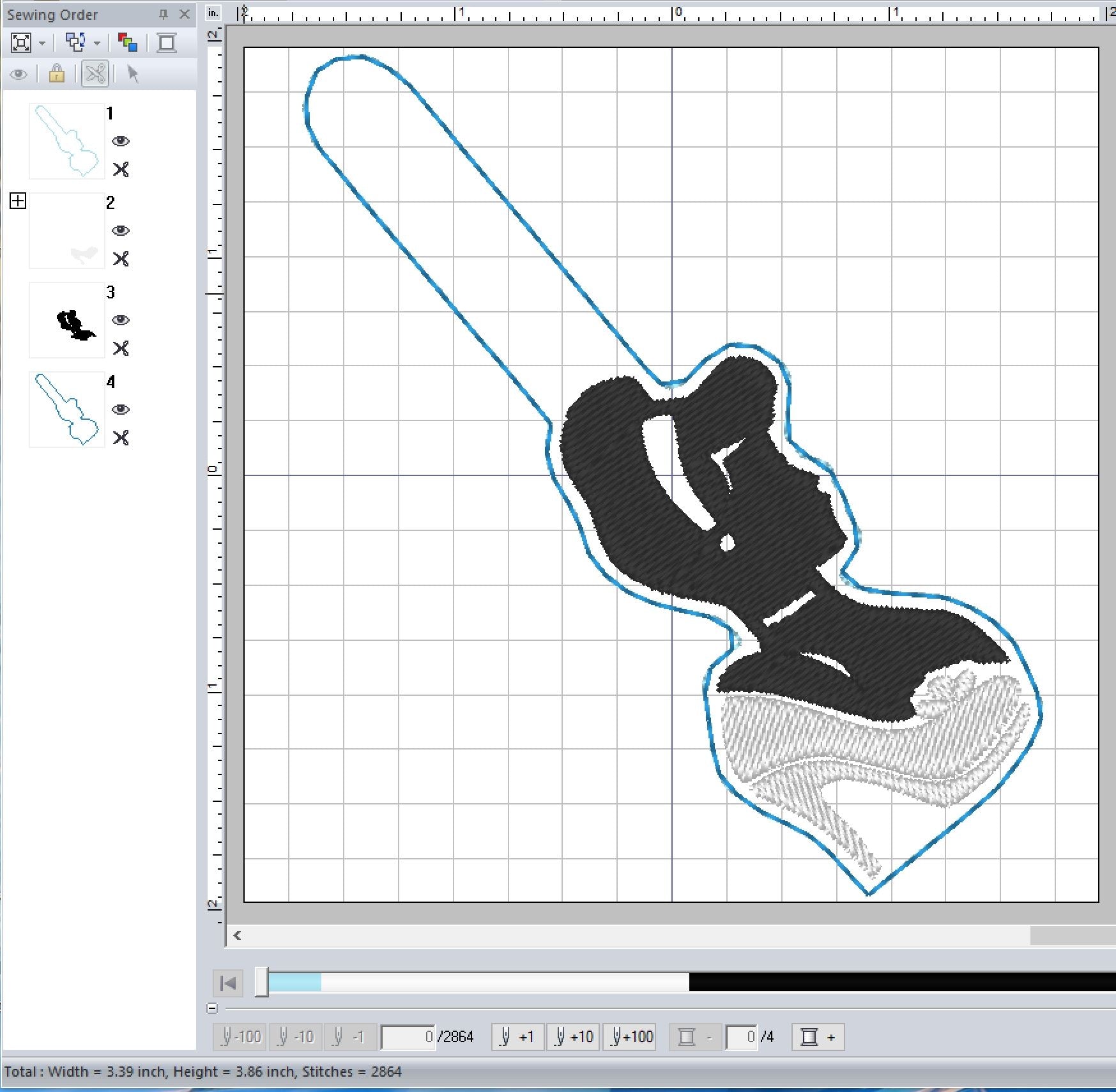Step forward +1 stitch
Image resolution: width=1116 pixels, height=1092 pixels.
point(517,1036)
